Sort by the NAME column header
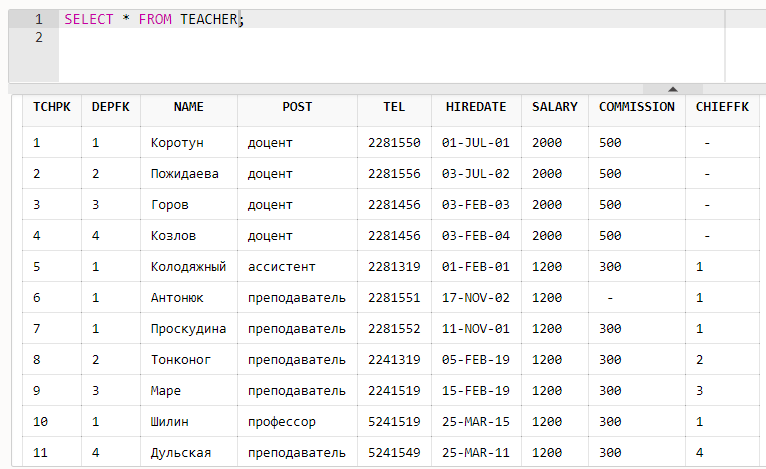Screen dimensions: 766x469 point(189,107)
